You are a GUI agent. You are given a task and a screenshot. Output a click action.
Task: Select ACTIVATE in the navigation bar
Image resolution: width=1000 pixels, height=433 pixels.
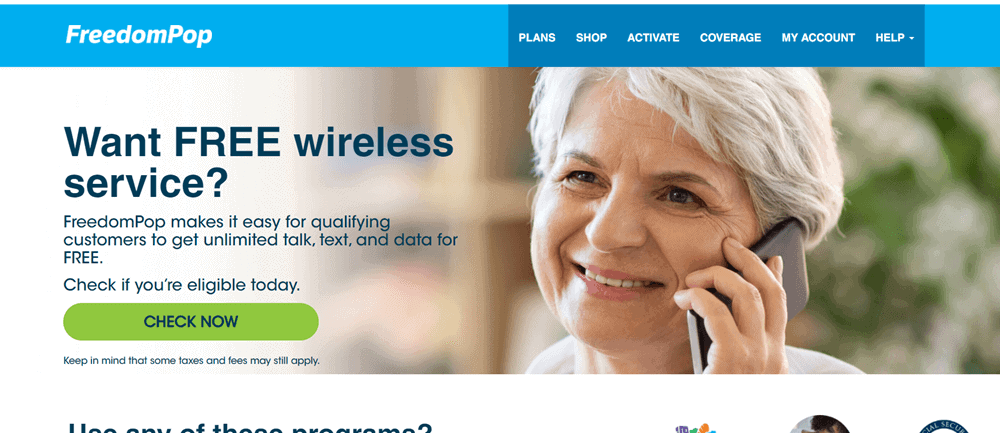653,38
